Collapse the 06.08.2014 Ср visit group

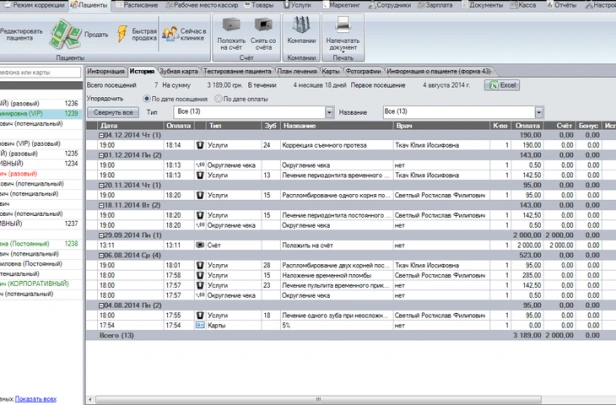[101, 255]
